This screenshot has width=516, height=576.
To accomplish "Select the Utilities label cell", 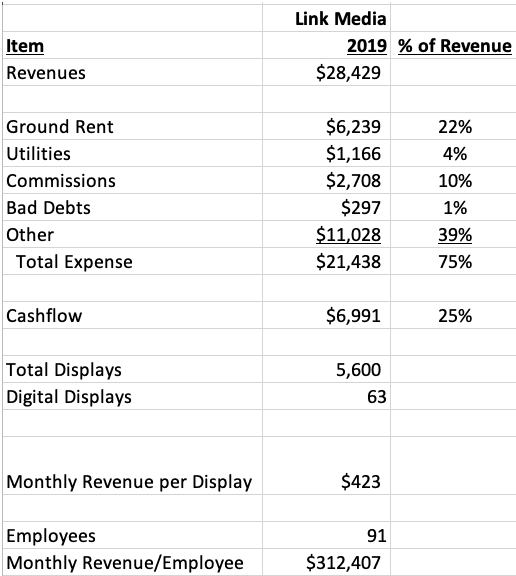I will pyautogui.click(x=133, y=153).
